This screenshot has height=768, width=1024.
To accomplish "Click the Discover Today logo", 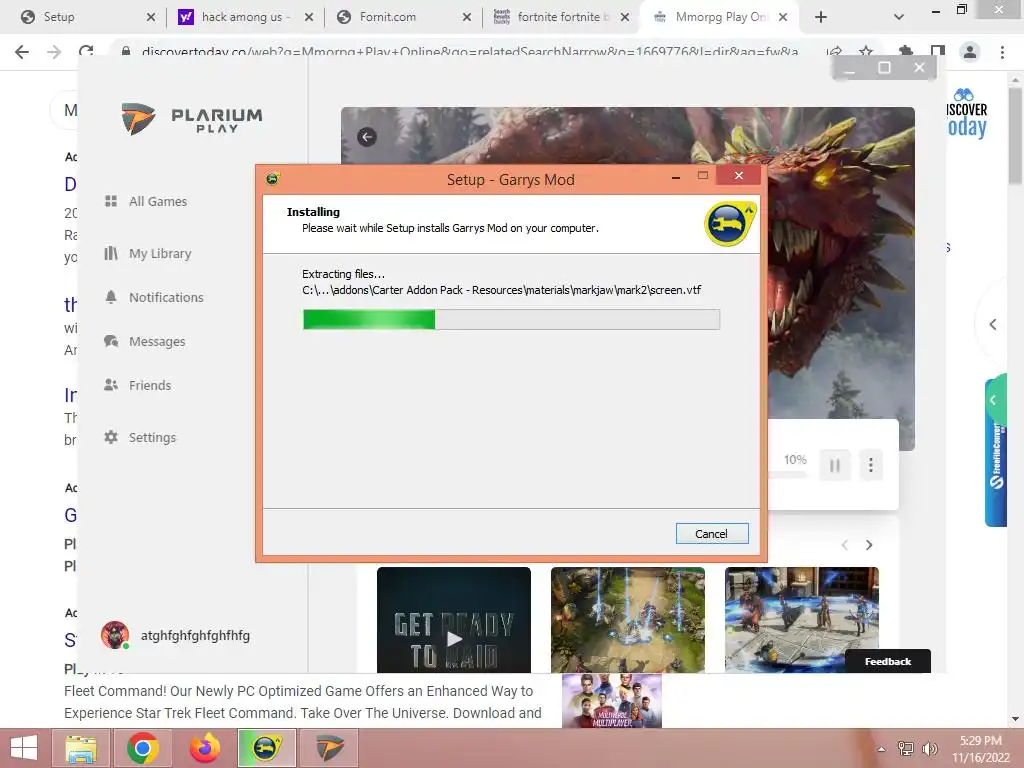I will pos(967,113).
